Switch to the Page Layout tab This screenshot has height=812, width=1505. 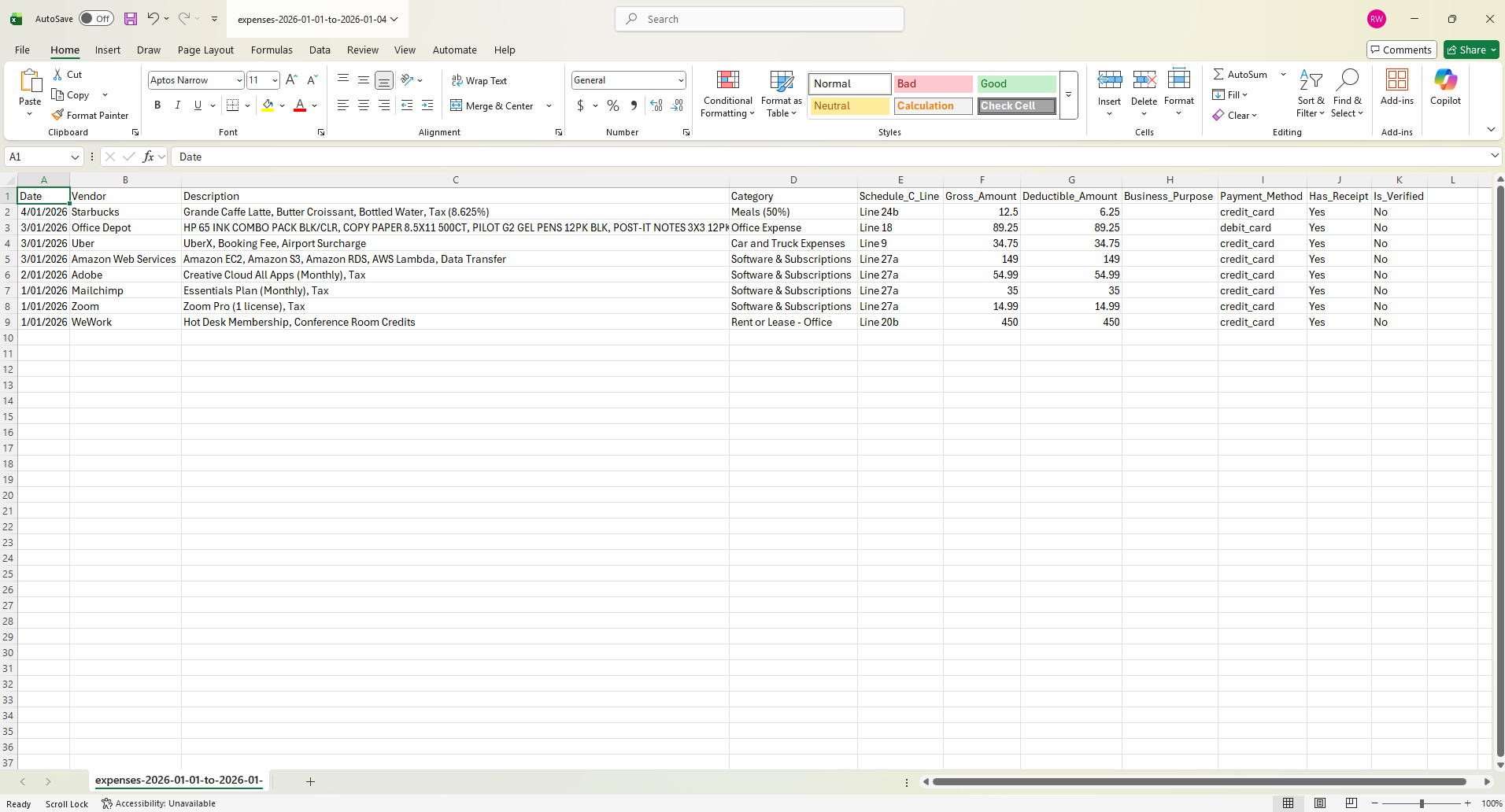point(205,50)
